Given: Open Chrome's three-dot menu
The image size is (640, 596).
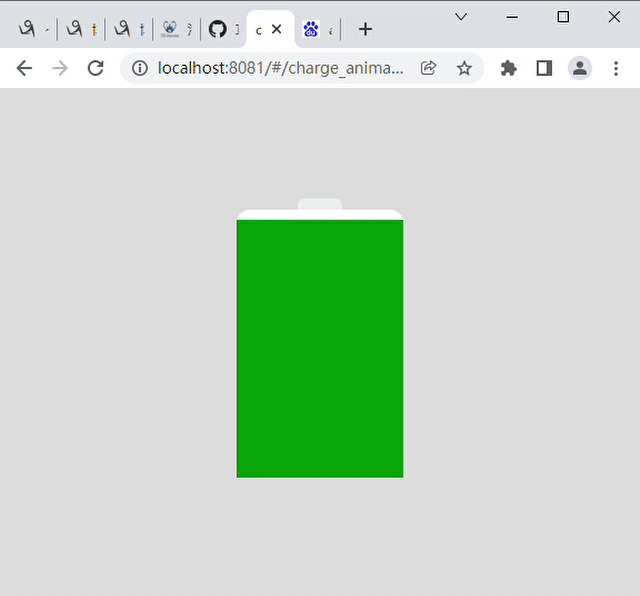Looking at the screenshot, I should tap(616, 68).
